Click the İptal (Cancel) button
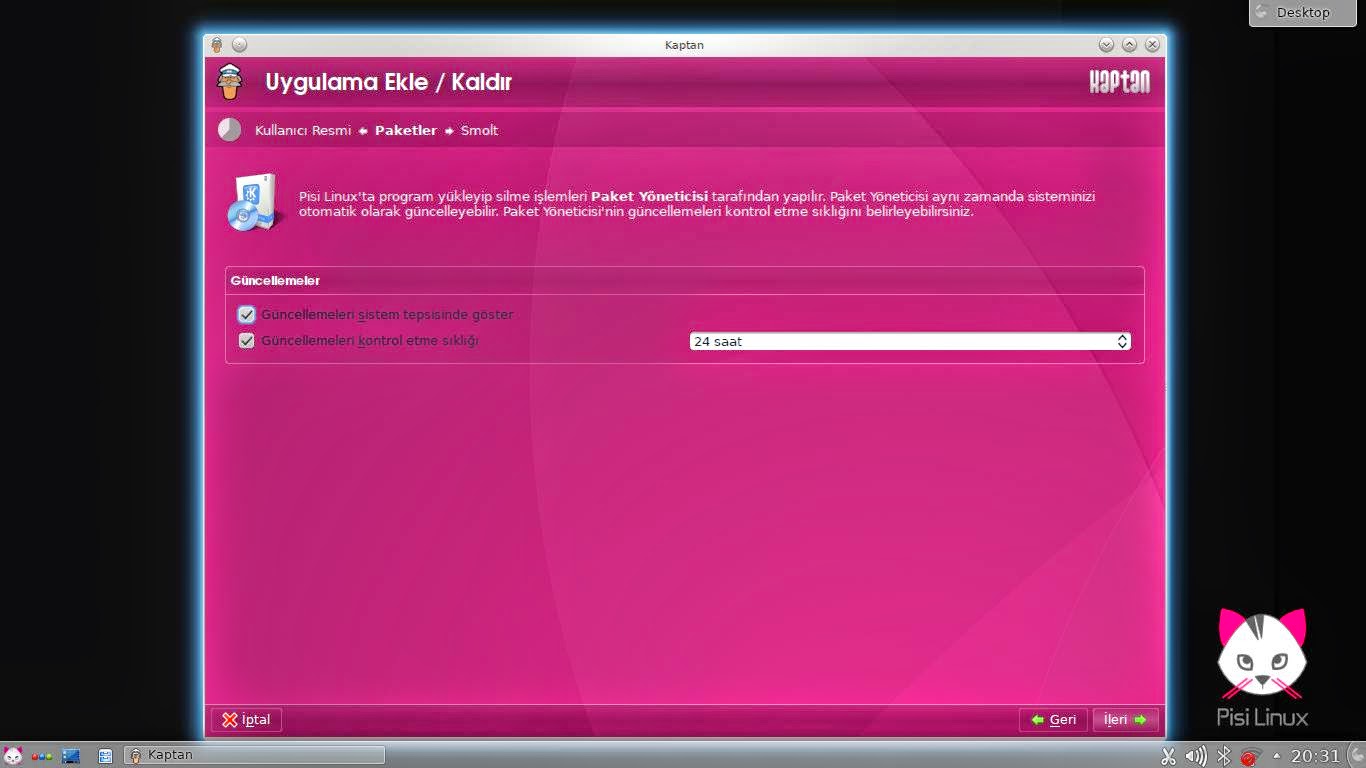This screenshot has height=768, width=1366. (x=247, y=720)
